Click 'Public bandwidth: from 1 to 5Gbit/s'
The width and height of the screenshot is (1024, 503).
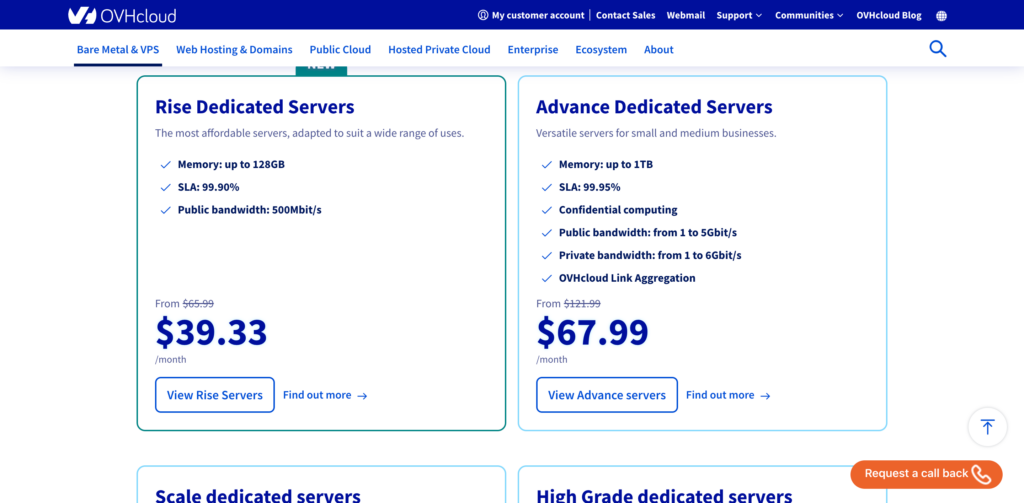(648, 233)
